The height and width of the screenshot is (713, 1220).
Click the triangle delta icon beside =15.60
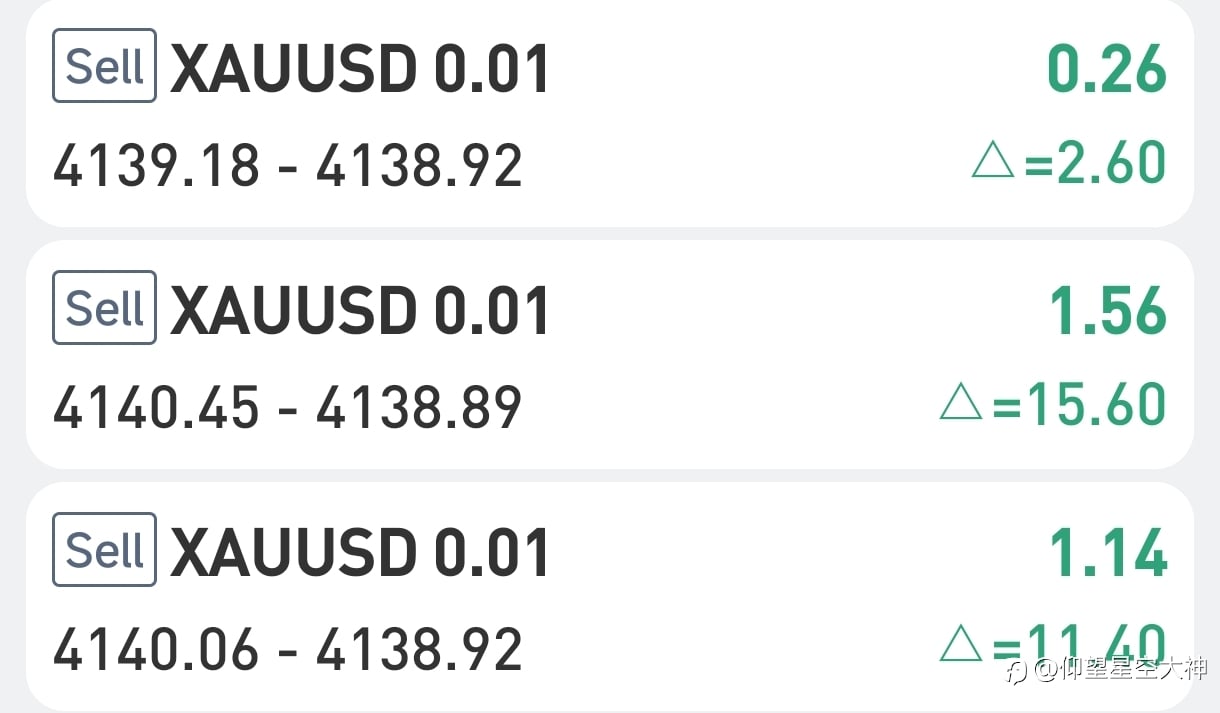[x=961, y=402]
